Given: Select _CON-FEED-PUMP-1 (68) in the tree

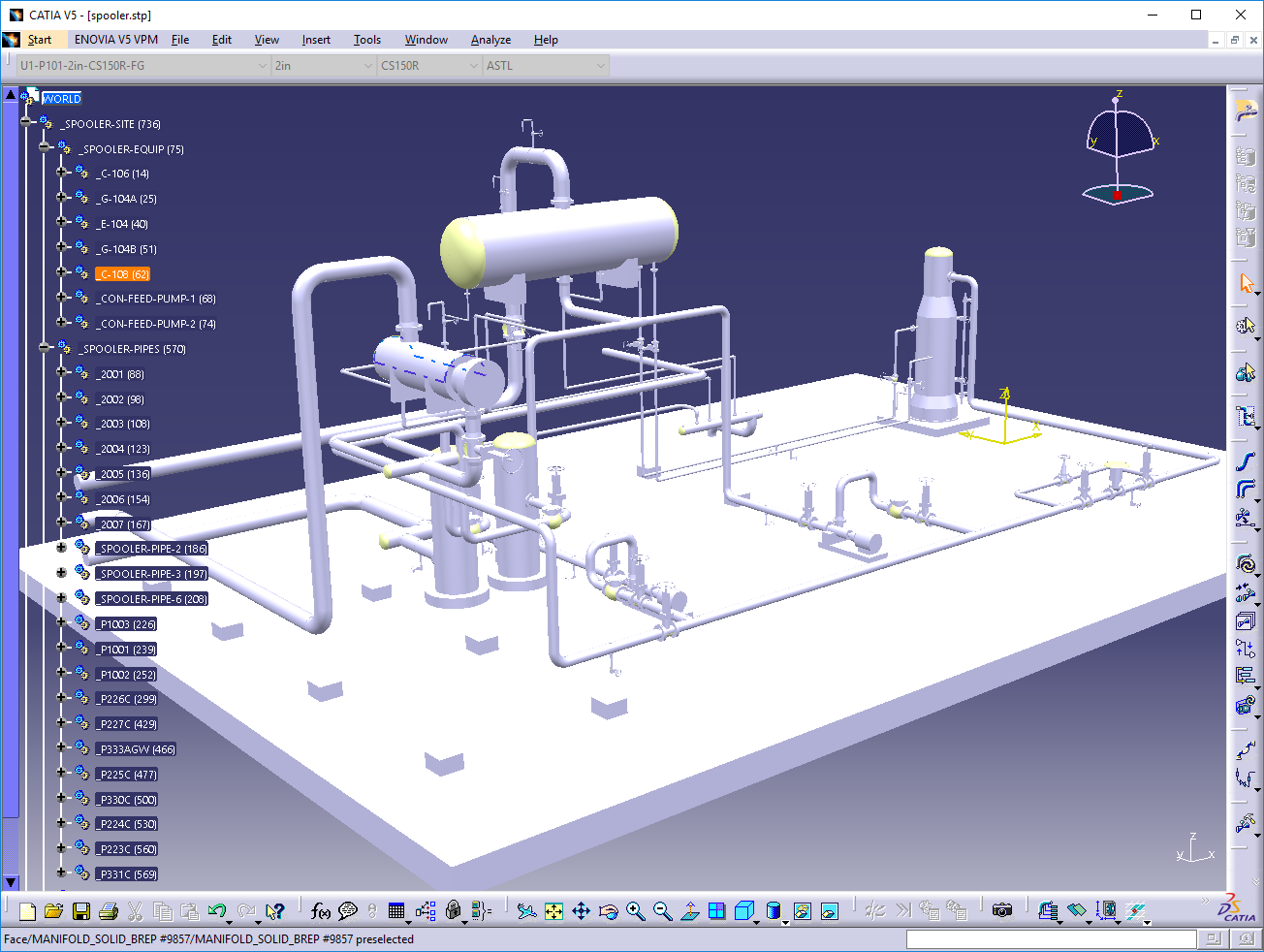Looking at the screenshot, I should click(x=157, y=299).
